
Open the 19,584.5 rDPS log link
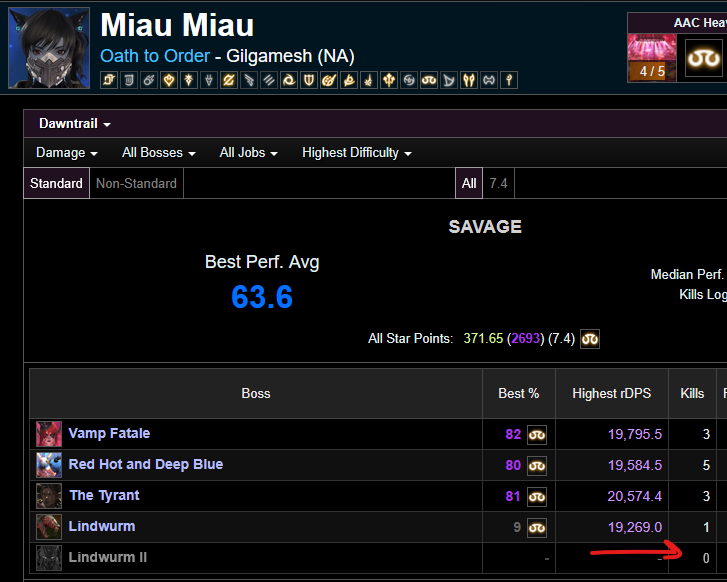tap(635, 466)
